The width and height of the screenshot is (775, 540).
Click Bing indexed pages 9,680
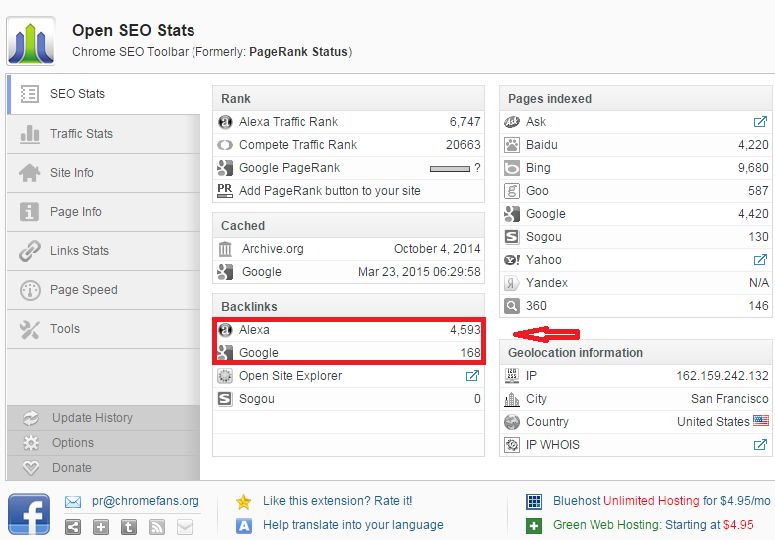pos(753,168)
